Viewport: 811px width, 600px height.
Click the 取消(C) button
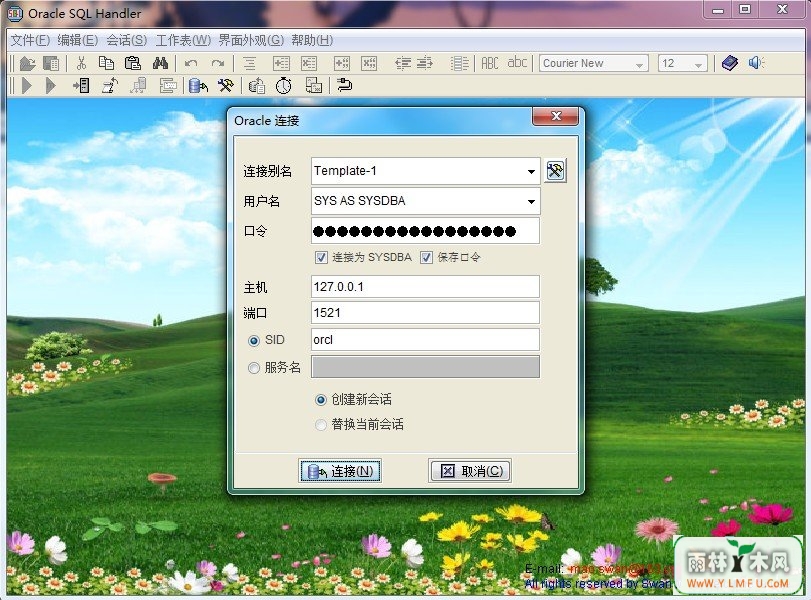coord(470,471)
